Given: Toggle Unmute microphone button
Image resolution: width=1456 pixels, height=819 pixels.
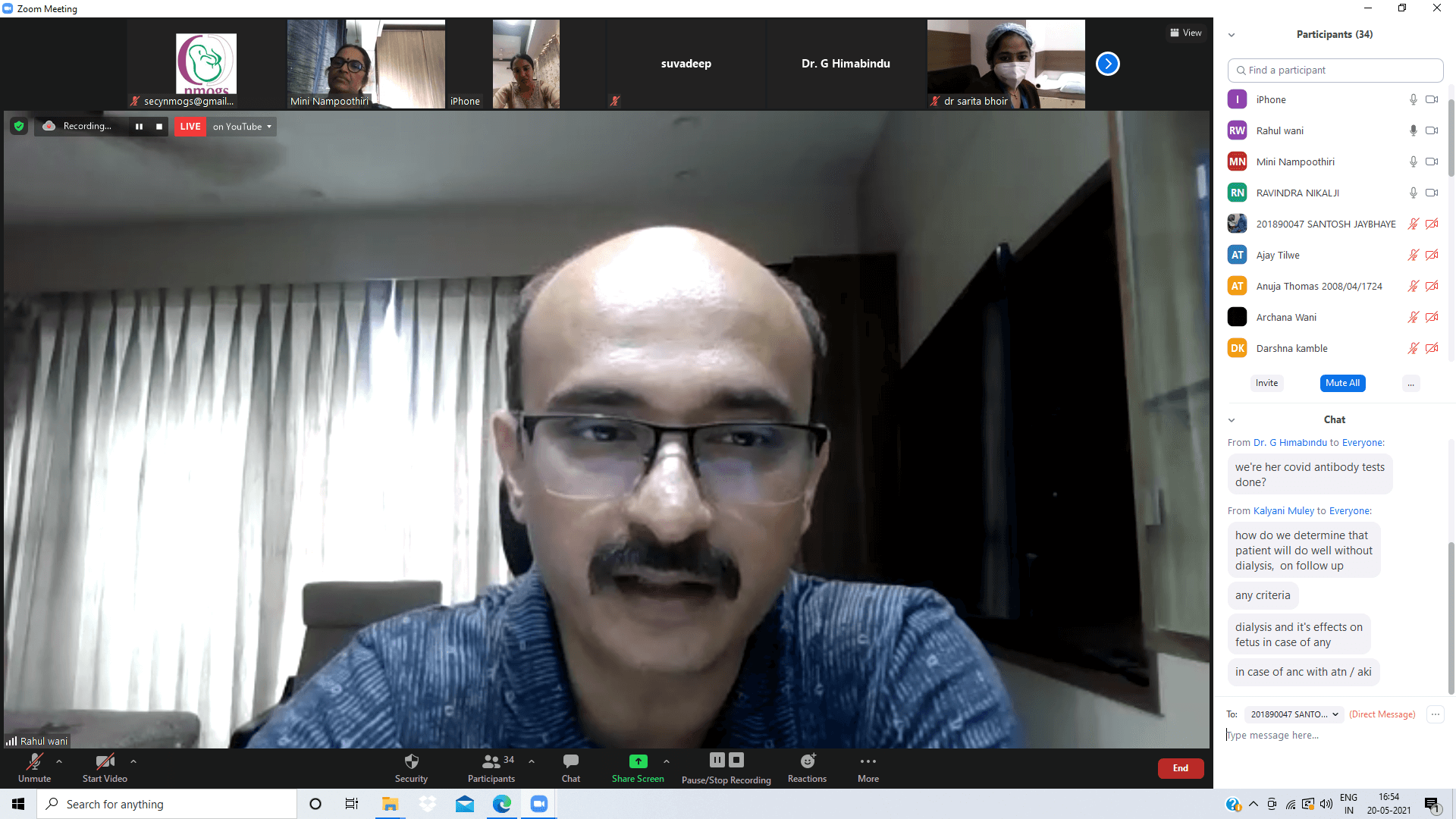Looking at the screenshot, I should 35,761.
